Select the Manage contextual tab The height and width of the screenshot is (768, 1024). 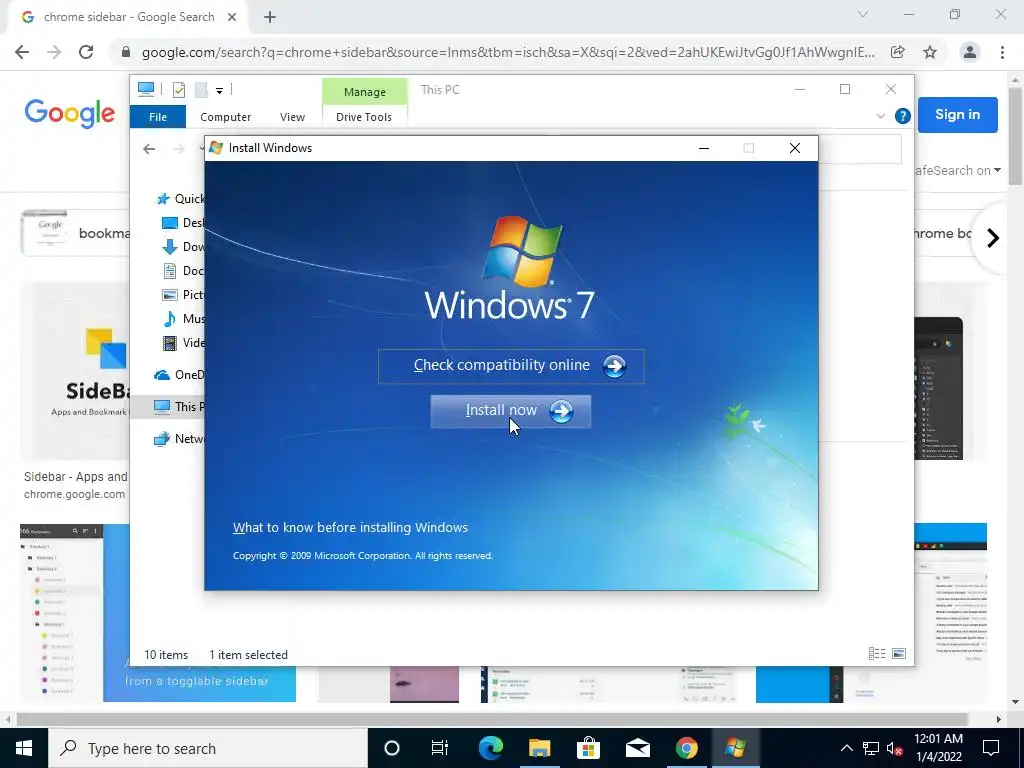pos(364,92)
